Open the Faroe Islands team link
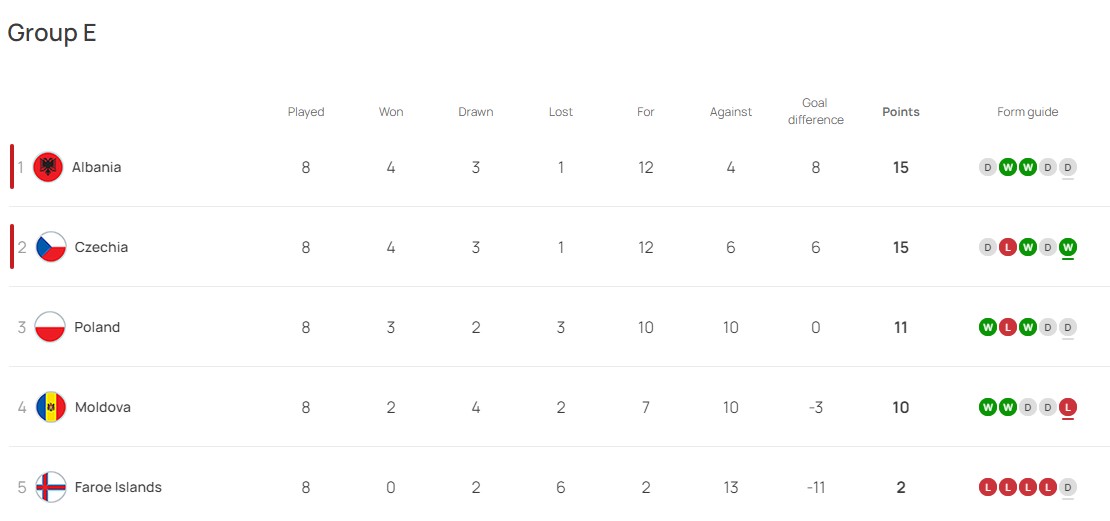The height and width of the screenshot is (521, 1110). [118, 487]
